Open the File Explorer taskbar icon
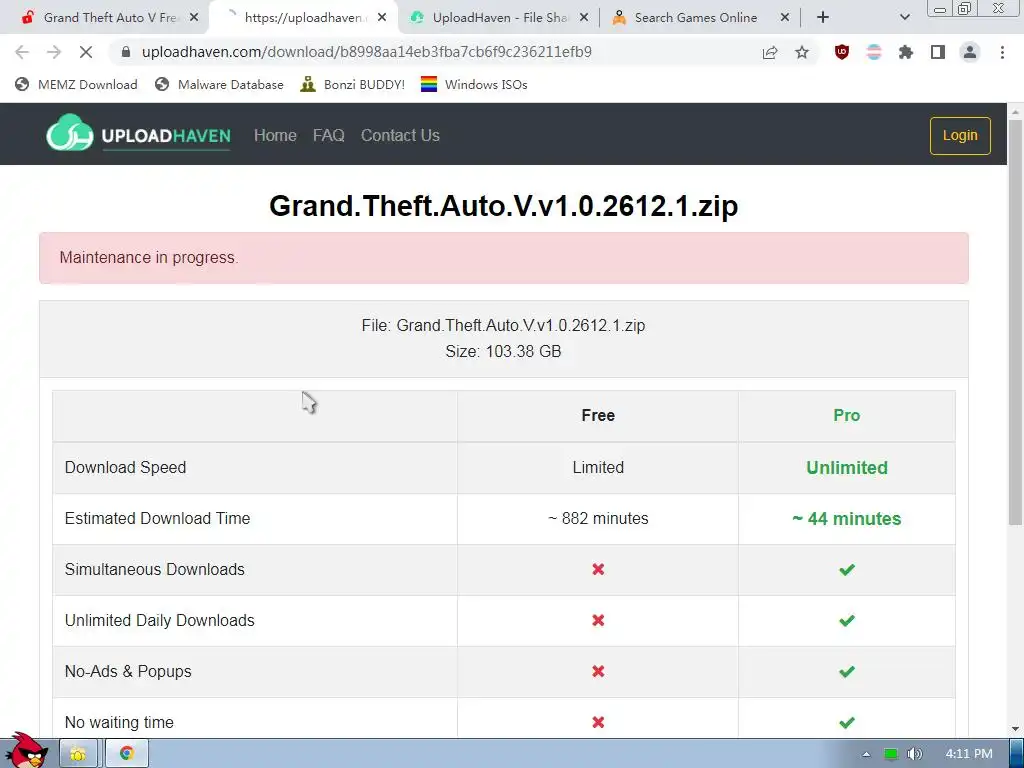 78,754
